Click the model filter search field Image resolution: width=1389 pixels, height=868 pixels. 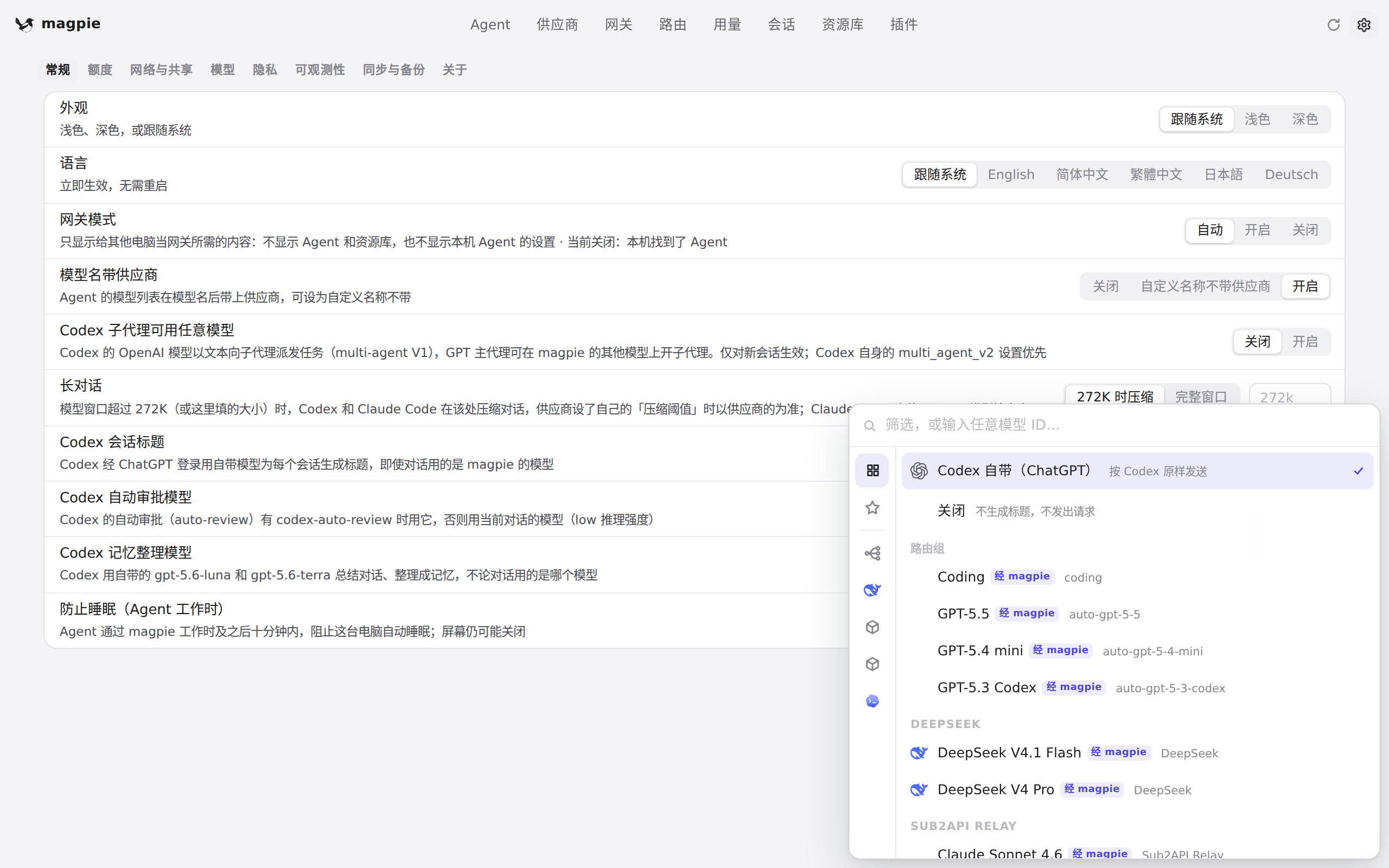pos(1114,425)
